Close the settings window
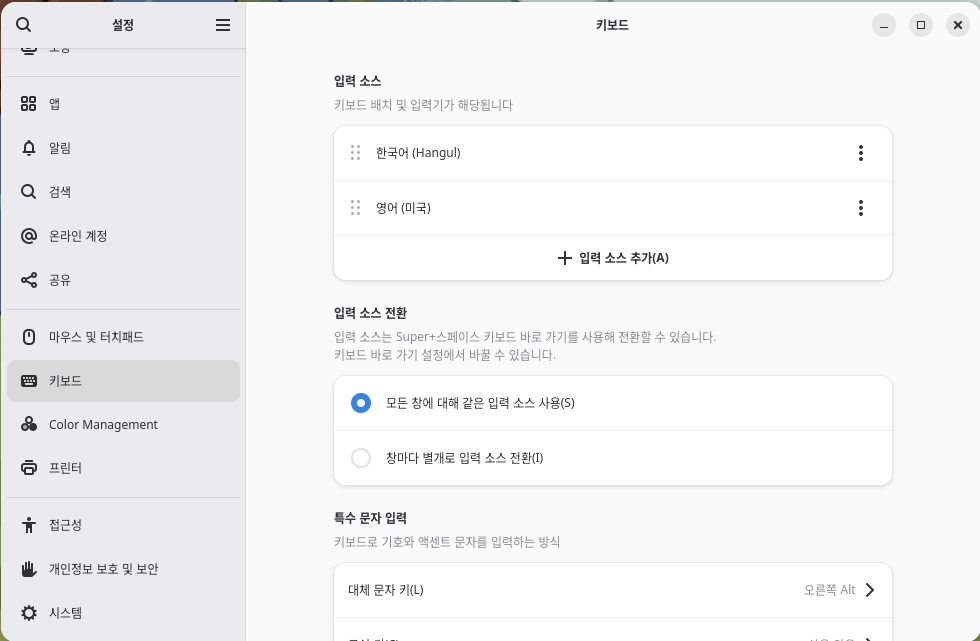Viewport: 980px width, 641px height. click(958, 25)
